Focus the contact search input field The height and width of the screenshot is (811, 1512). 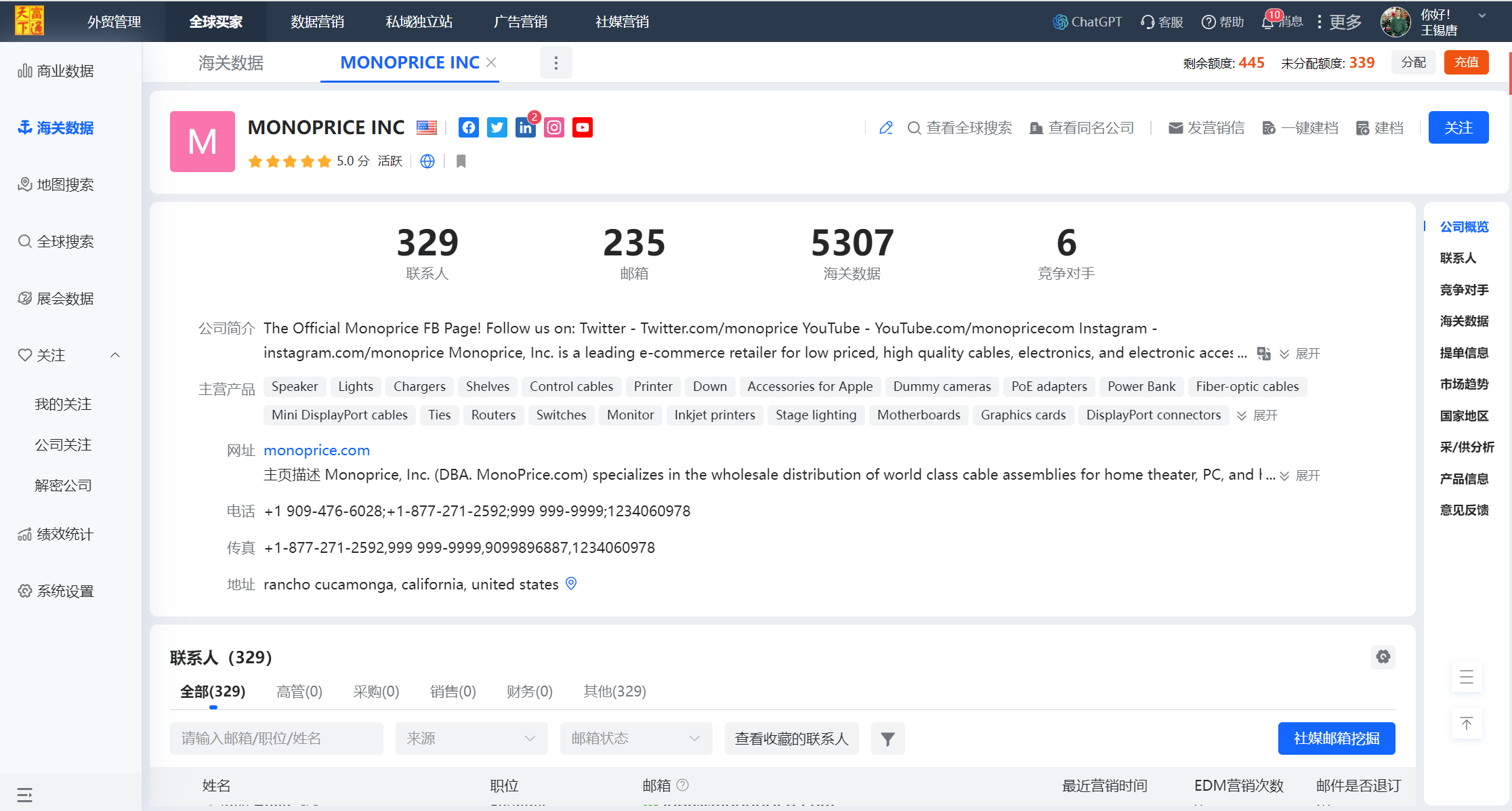tap(276, 739)
